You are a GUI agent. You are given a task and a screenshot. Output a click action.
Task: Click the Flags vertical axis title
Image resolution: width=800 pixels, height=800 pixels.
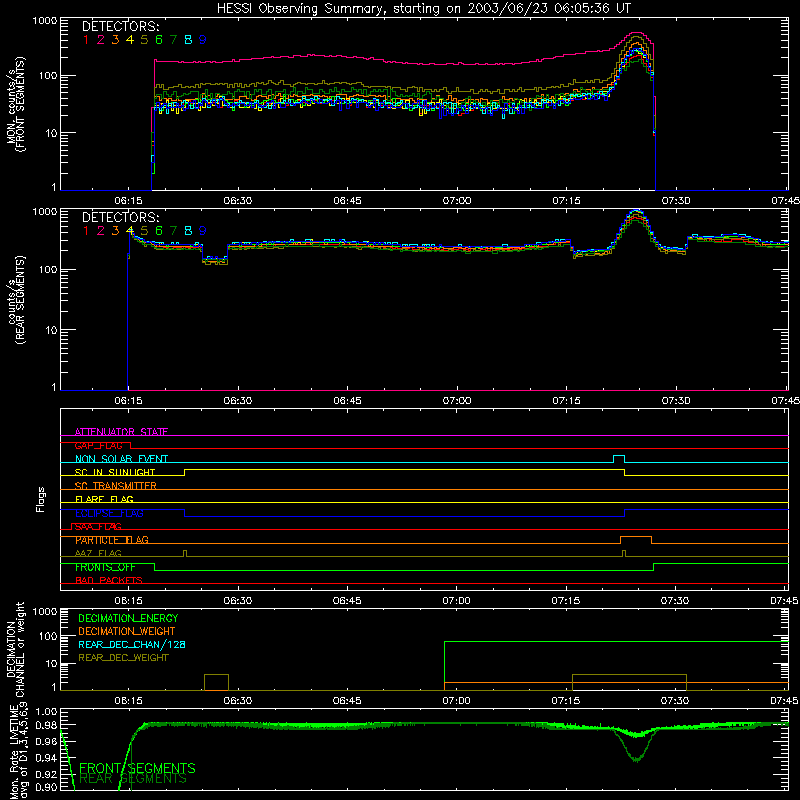pyautogui.click(x=41, y=499)
